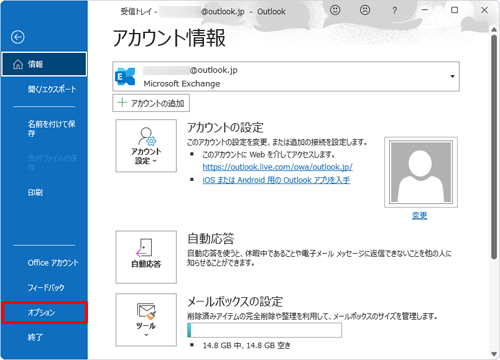The height and width of the screenshot is (360, 500).
Task: Click the 自動応答 button
Action: (x=146, y=257)
